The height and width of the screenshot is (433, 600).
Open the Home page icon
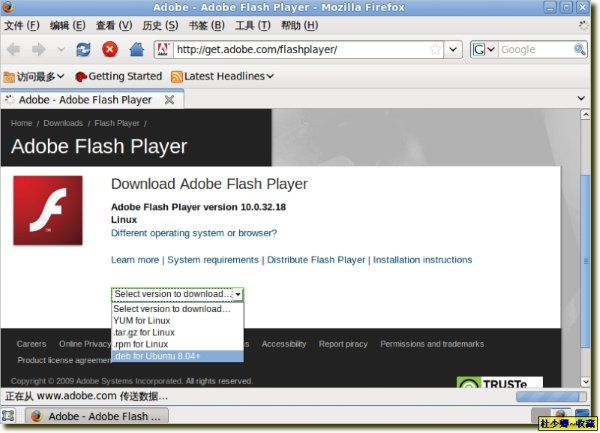[x=136, y=49]
